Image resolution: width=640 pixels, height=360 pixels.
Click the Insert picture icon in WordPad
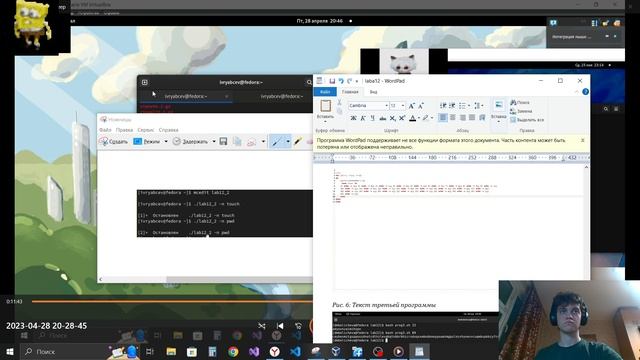[498, 105]
